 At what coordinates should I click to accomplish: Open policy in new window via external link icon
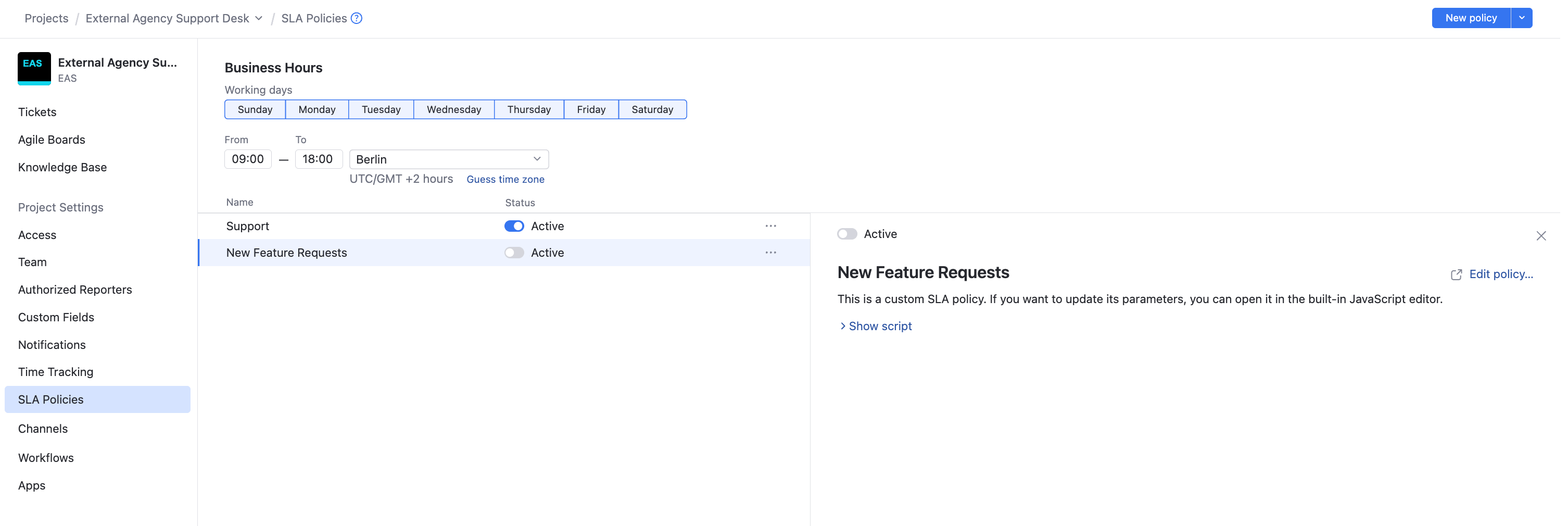[x=1456, y=274]
